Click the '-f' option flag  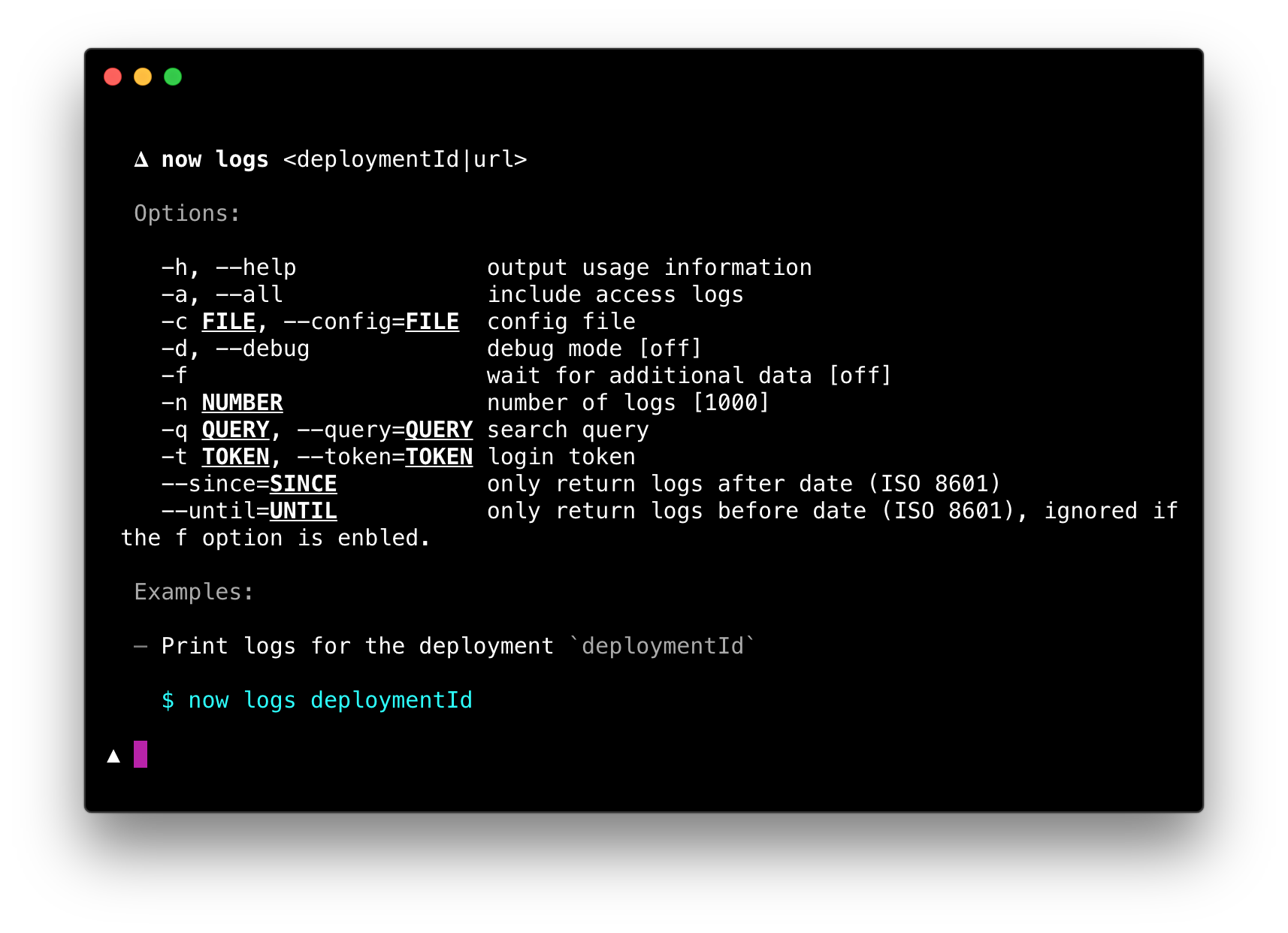pos(174,376)
